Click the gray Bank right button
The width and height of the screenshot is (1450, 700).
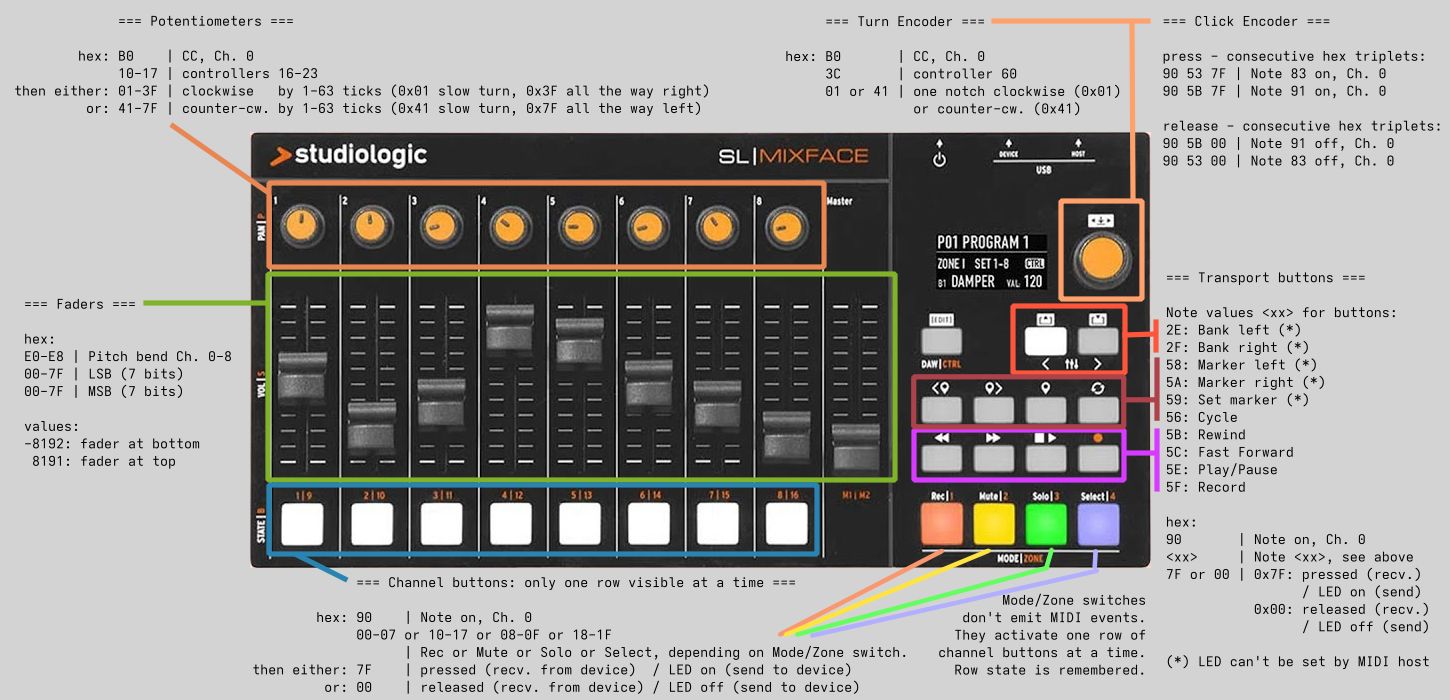1098,340
